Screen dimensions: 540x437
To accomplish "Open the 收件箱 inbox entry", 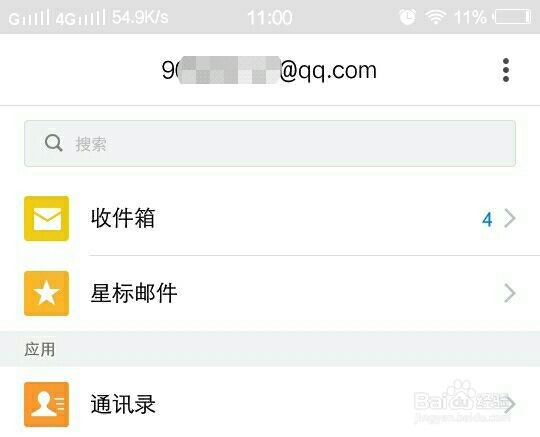I will pos(270,218).
